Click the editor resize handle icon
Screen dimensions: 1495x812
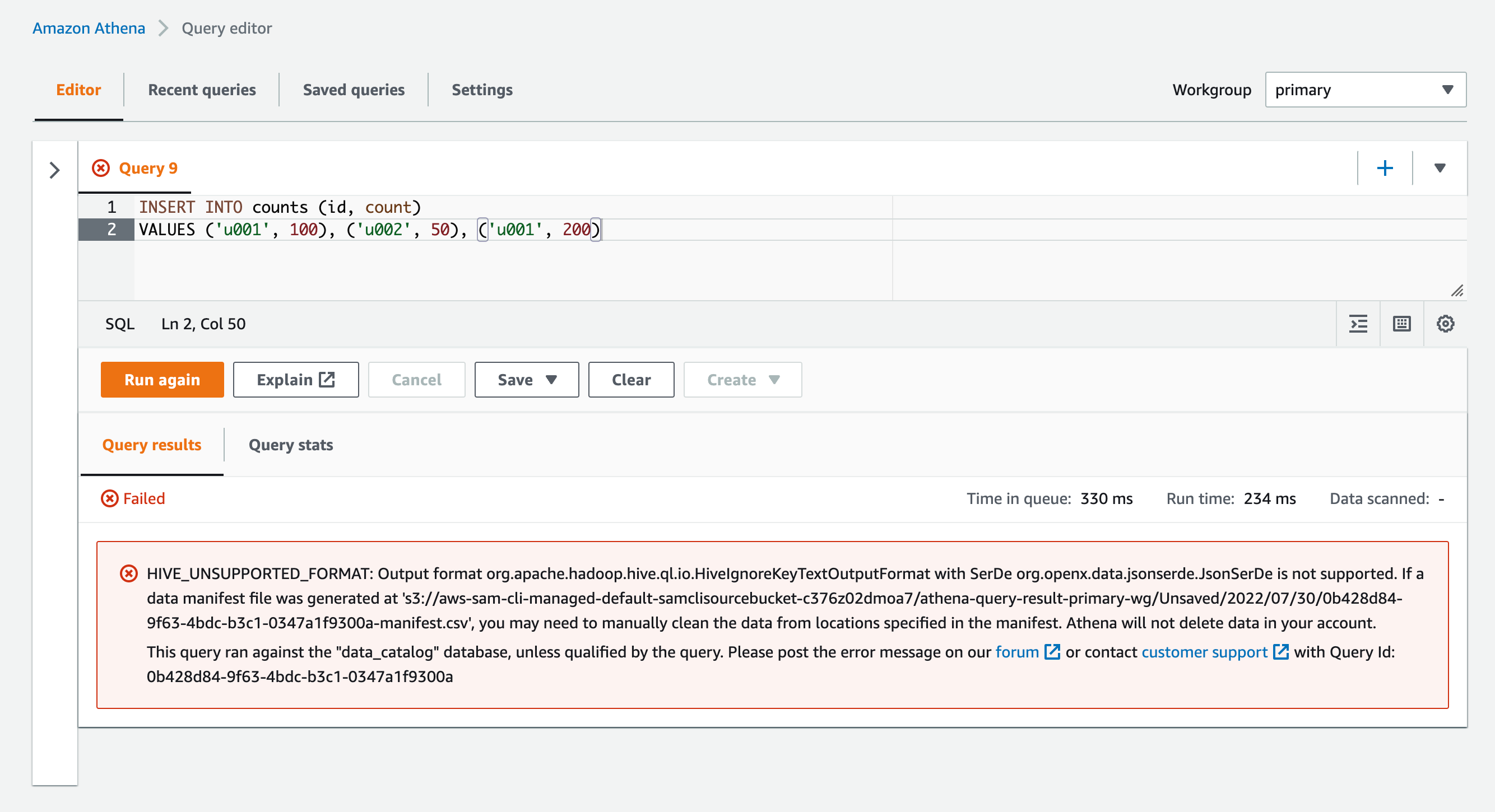(x=1457, y=291)
